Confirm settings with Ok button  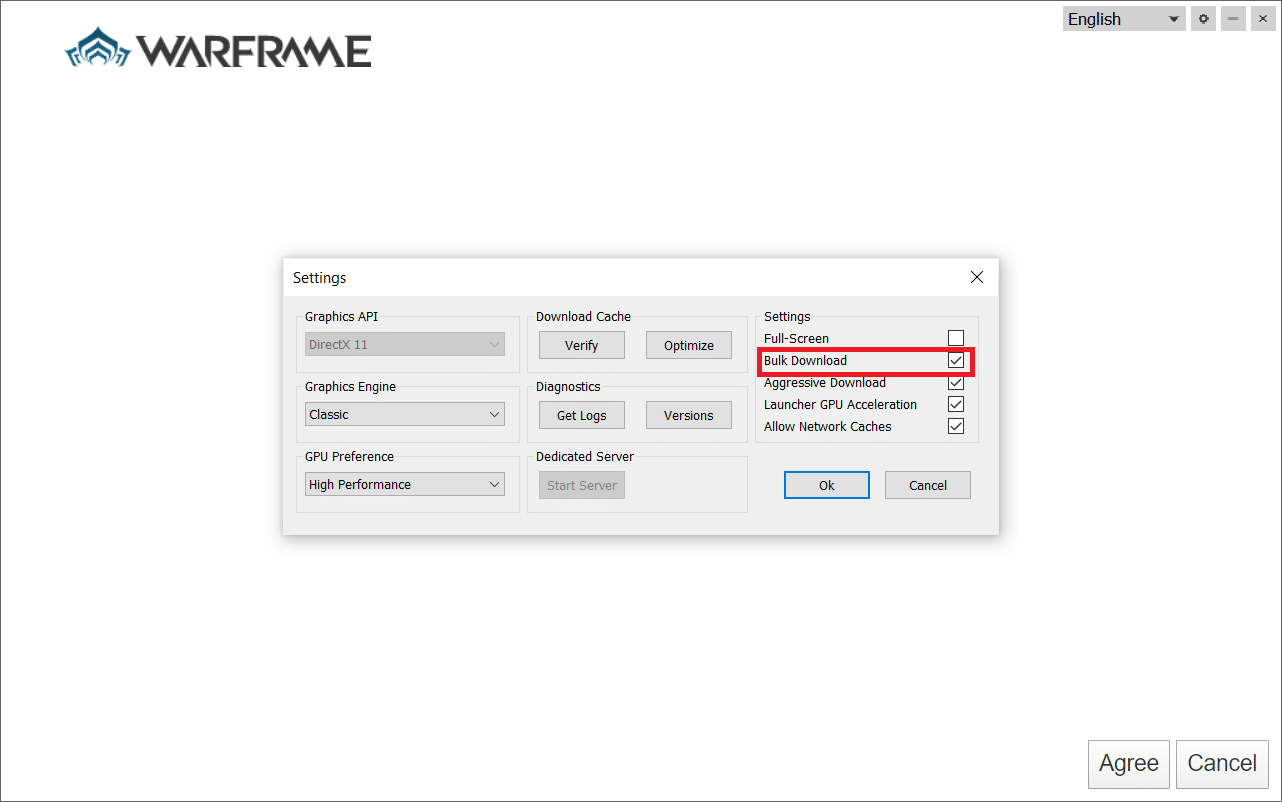pyautogui.click(x=827, y=485)
